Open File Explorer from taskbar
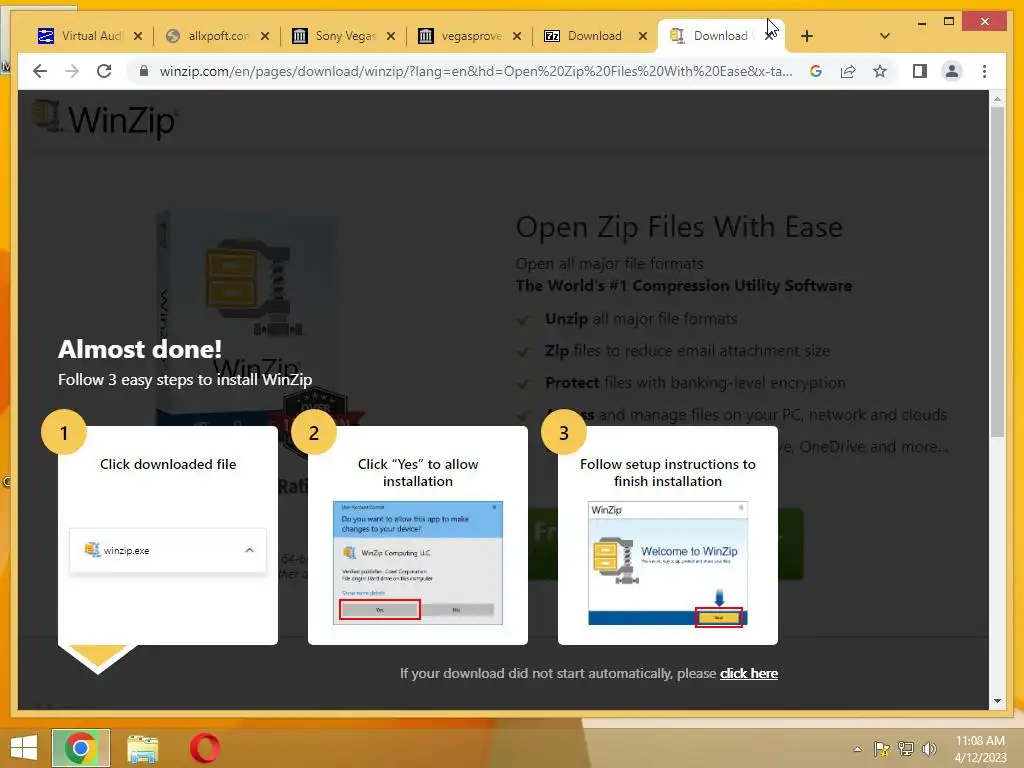Image resolution: width=1024 pixels, height=768 pixels. tap(142, 748)
